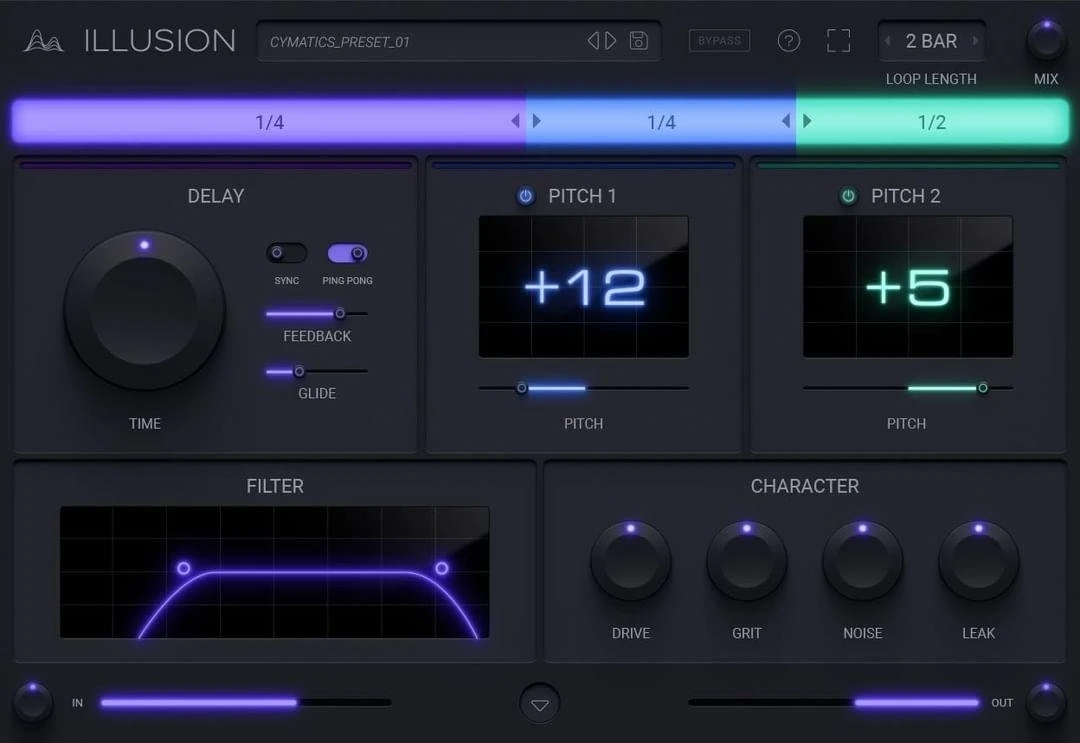Select the blue 1/4 loop segment

pos(661,122)
